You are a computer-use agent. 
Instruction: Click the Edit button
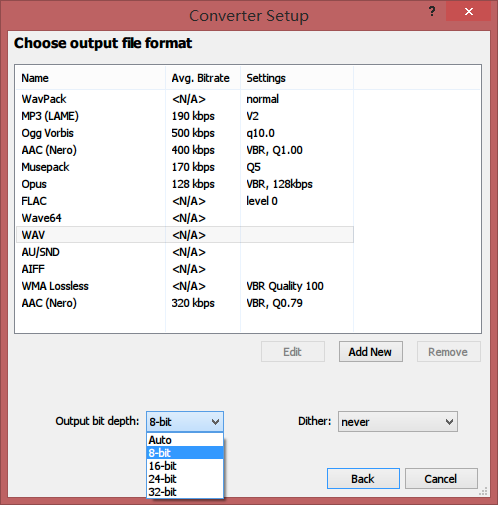[x=293, y=352]
